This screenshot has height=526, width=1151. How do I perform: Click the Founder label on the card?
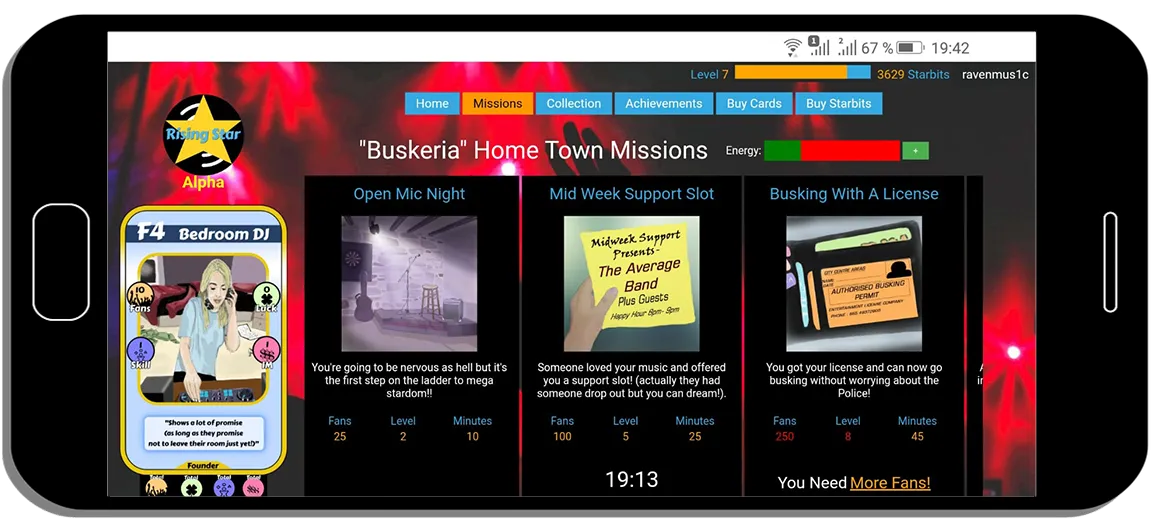pos(203,466)
